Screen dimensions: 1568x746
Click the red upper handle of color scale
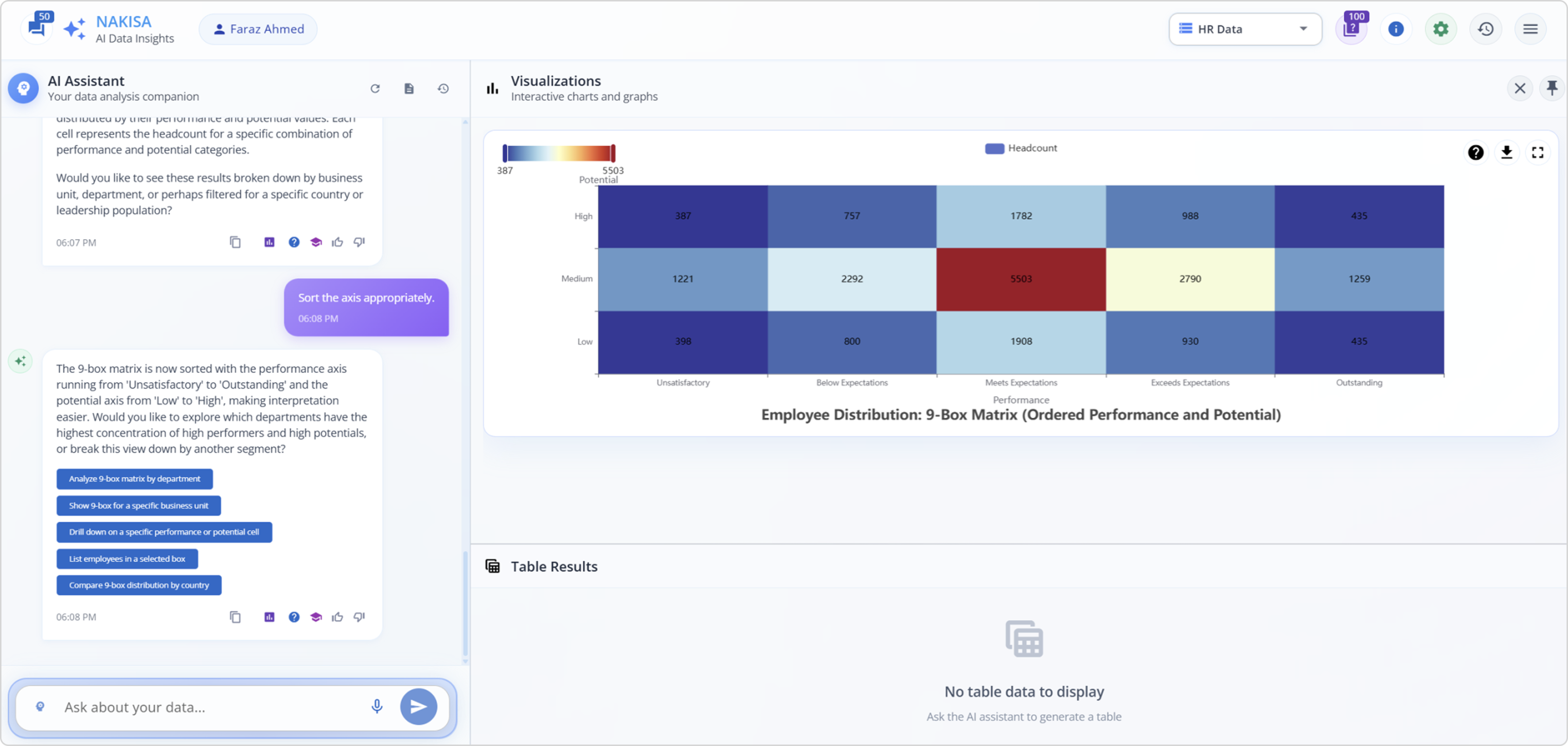pyautogui.click(x=613, y=153)
